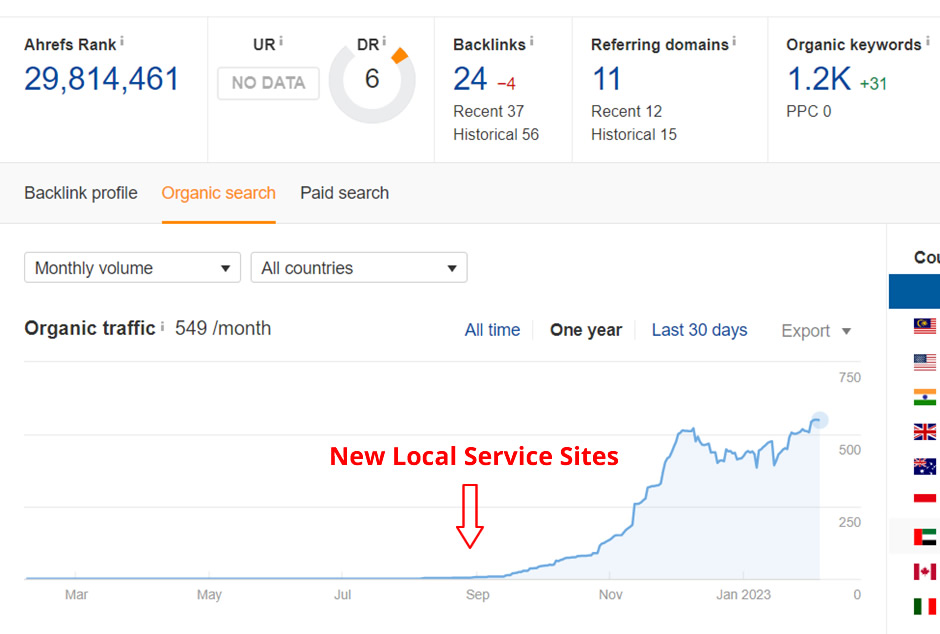Click the Backlinks info icon
This screenshot has width=940, height=634.
(531, 41)
